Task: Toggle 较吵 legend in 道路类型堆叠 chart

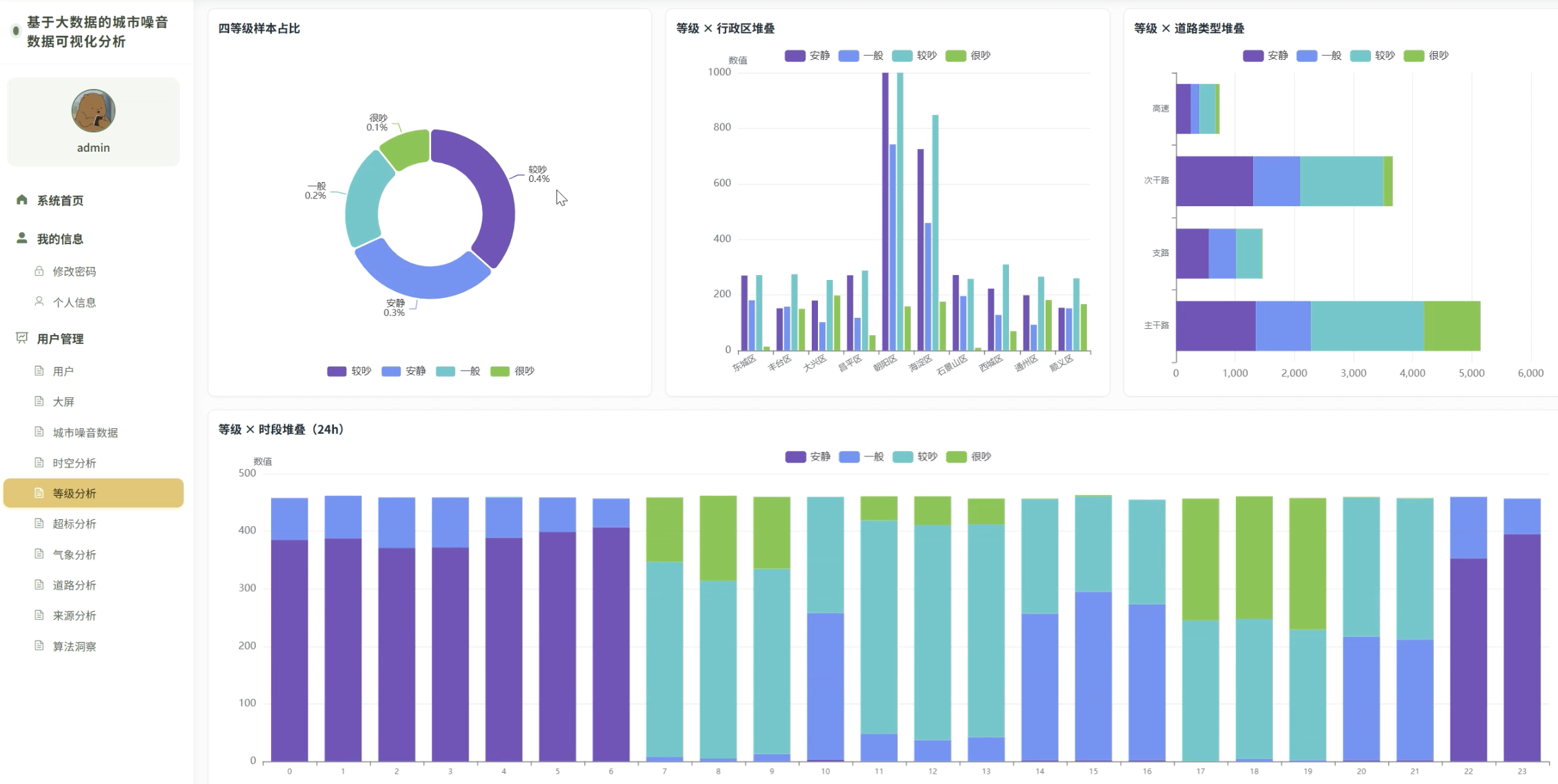Action: tap(1372, 55)
